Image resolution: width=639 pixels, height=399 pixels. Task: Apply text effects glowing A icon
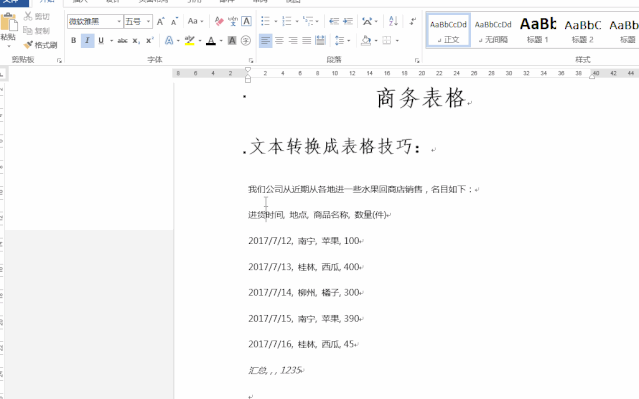169,40
